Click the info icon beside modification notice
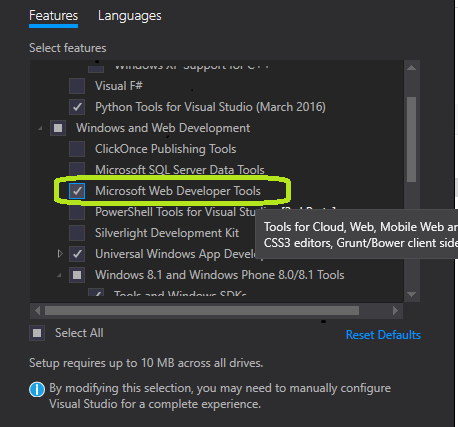 tap(37, 389)
